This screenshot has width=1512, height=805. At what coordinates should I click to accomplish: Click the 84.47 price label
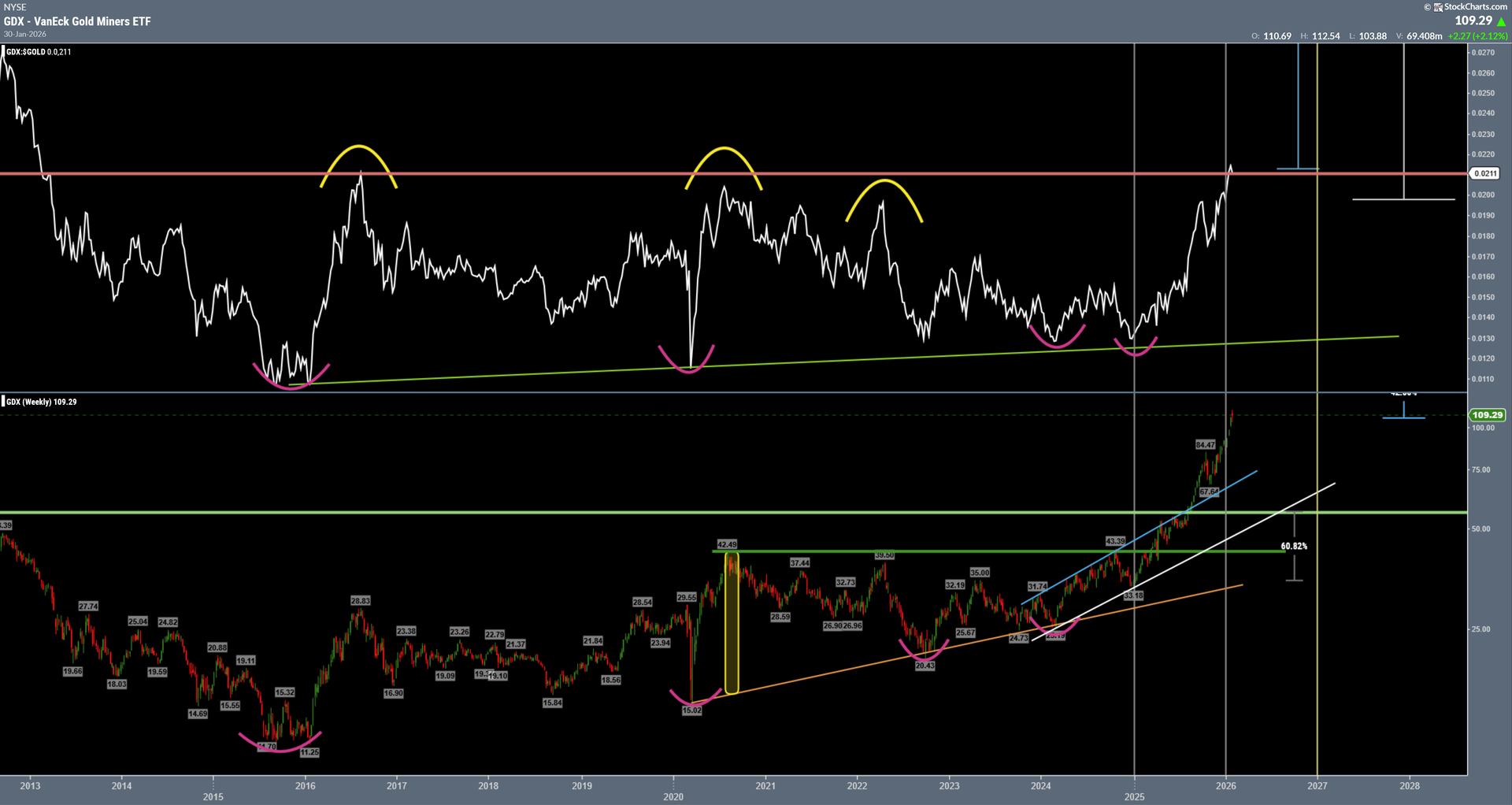[1206, 445]
